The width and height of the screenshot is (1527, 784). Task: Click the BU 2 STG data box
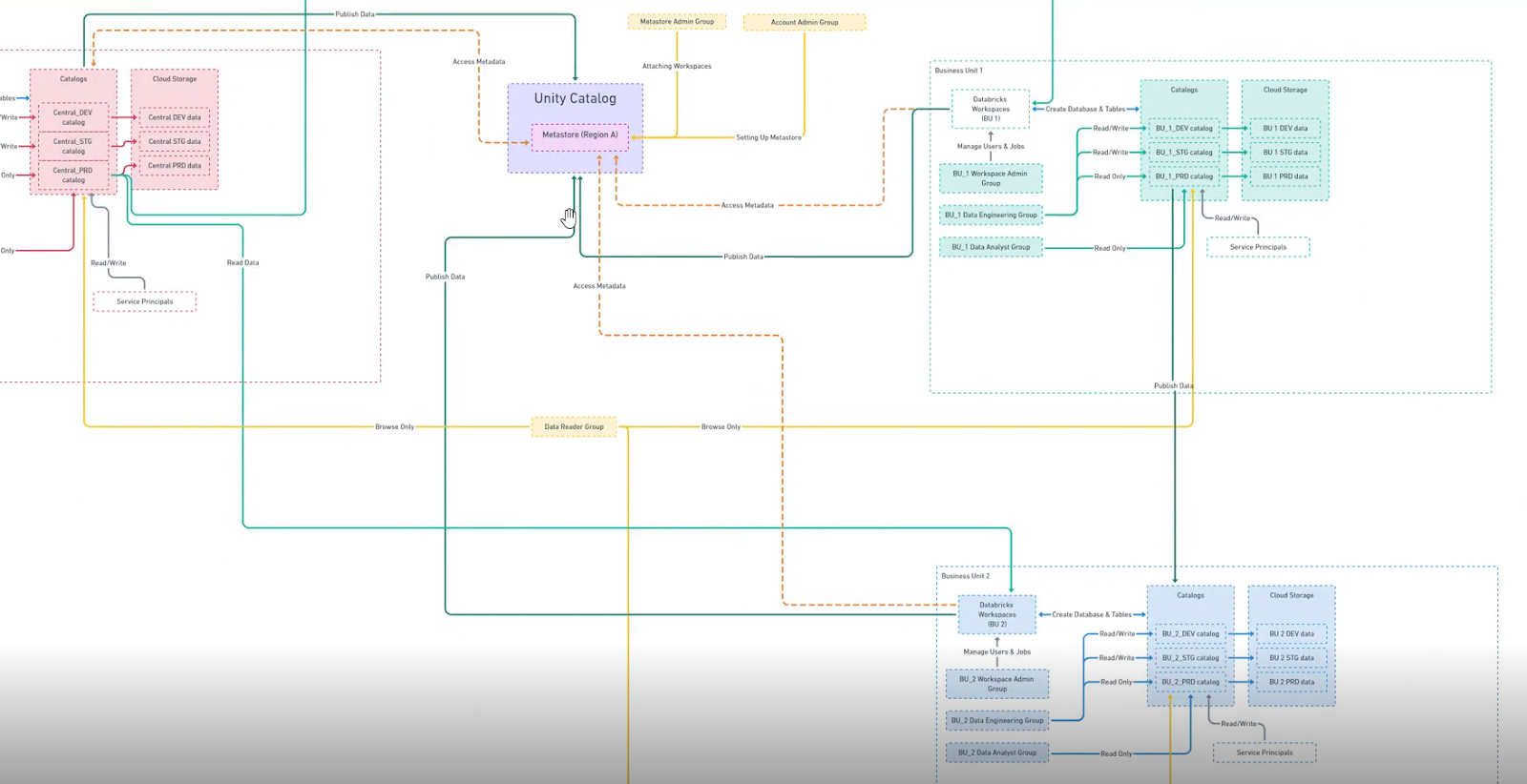point(1291,657)
